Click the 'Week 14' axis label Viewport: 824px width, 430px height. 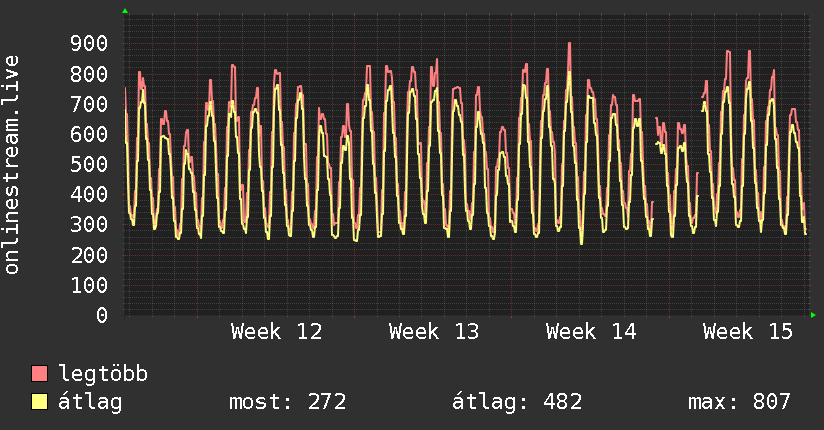[591, 332]
